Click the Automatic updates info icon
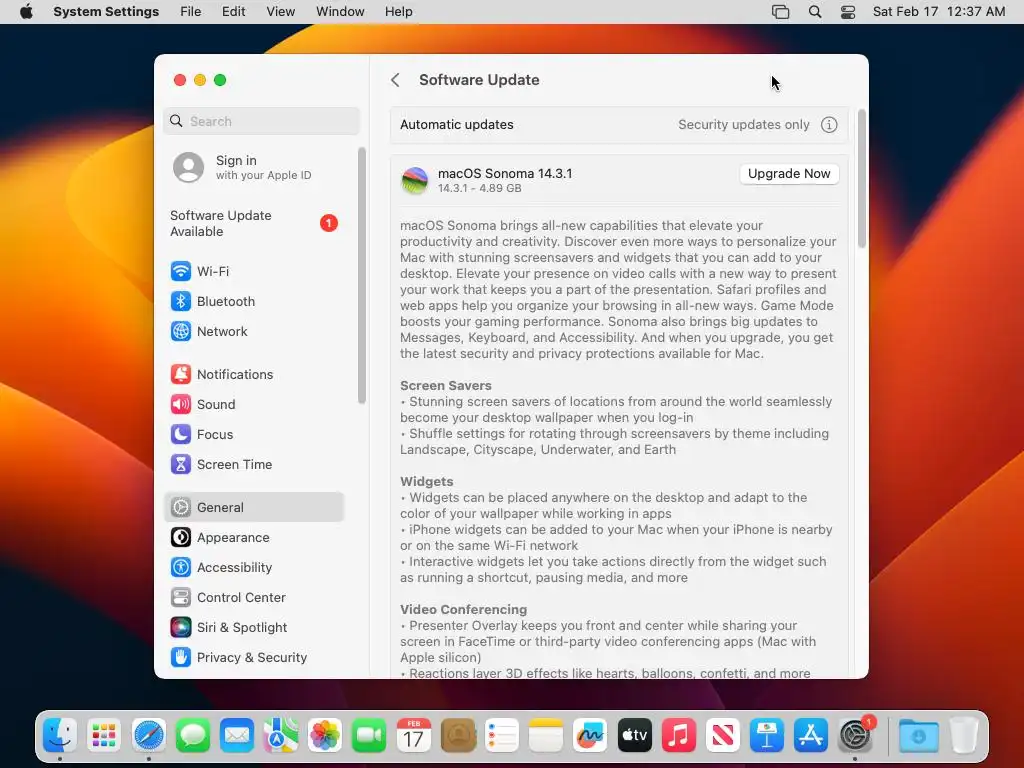1024x768 pixels. point(829,125)
